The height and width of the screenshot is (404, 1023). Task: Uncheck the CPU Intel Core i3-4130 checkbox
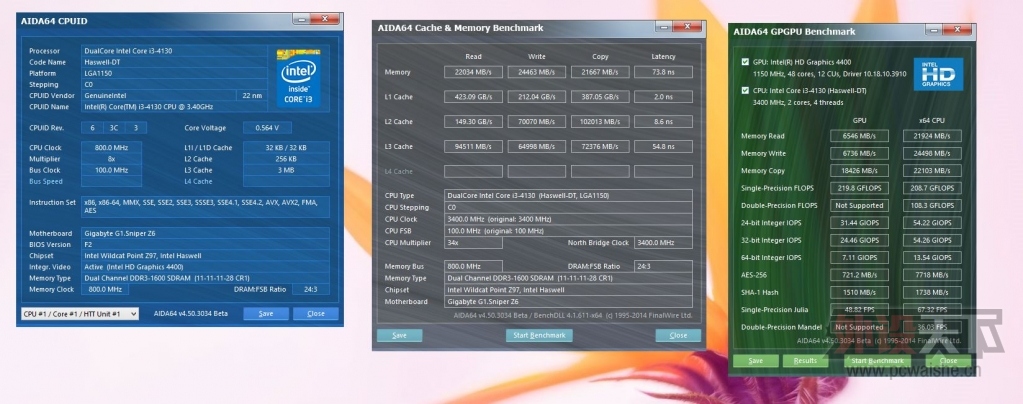(745, 91)
